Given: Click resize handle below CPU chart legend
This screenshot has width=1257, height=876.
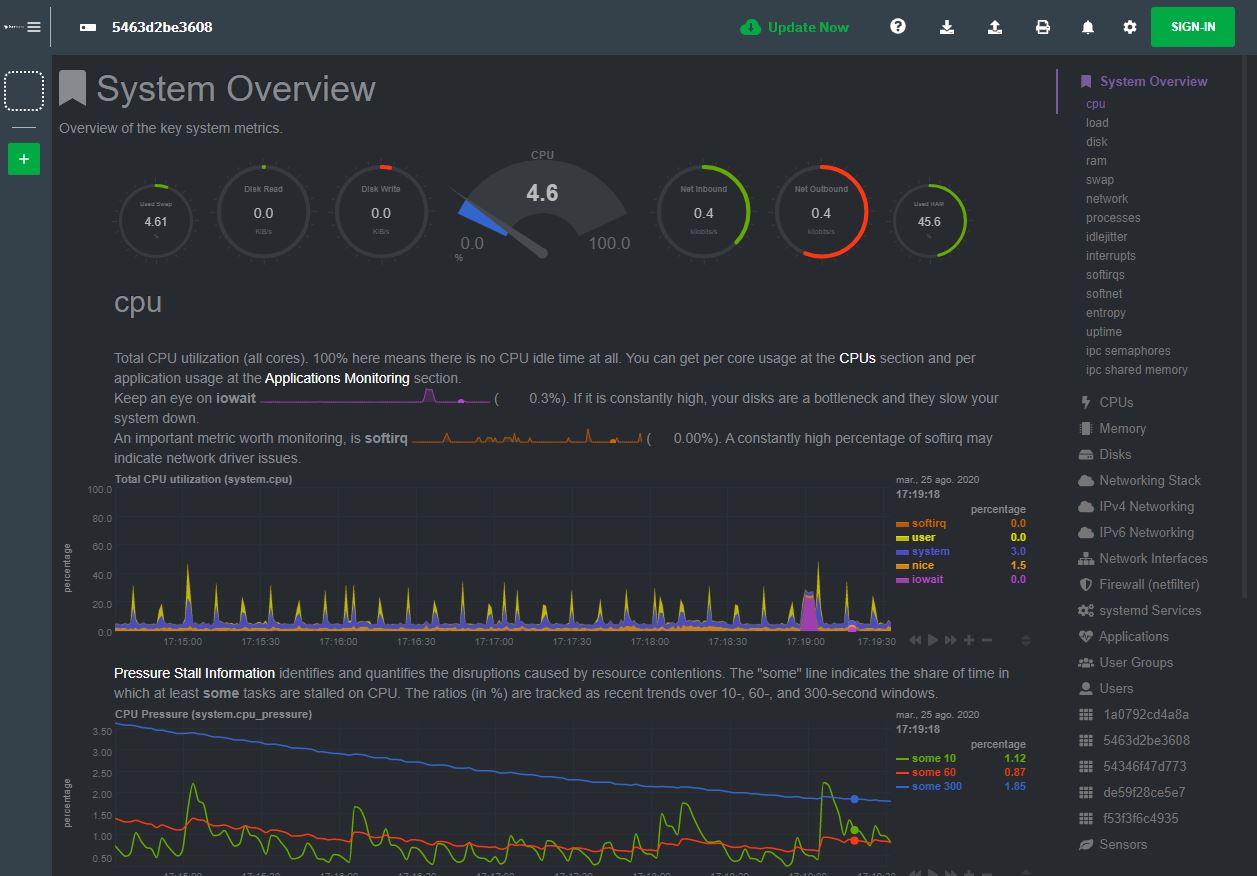Looking at the screenshot, I should [x=1025, y=640].
